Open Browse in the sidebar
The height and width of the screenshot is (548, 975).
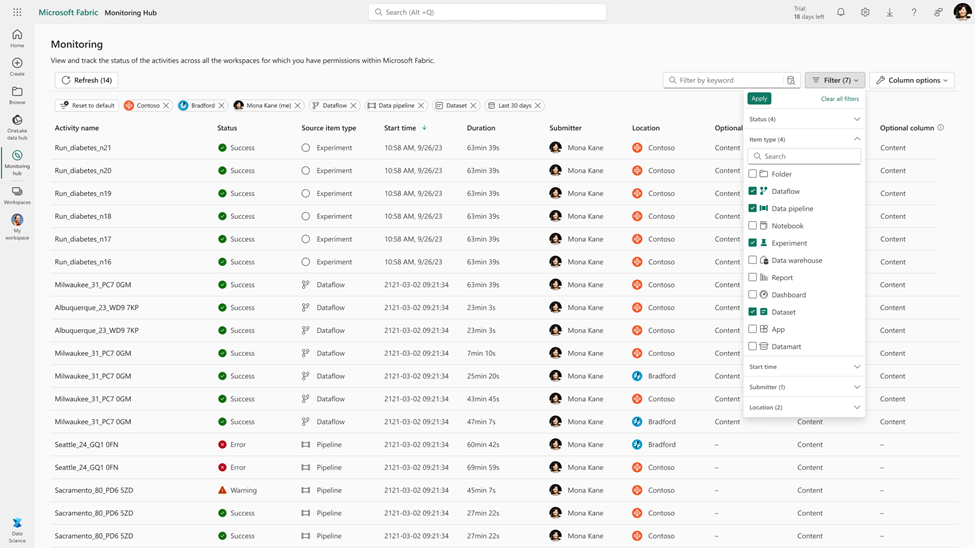tap(17, 95)
